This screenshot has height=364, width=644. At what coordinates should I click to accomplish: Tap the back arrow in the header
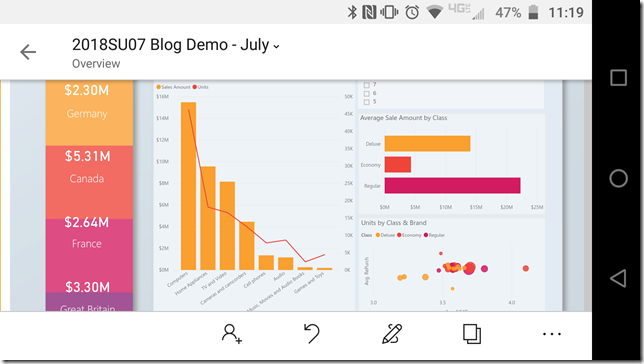click(28, 52)
